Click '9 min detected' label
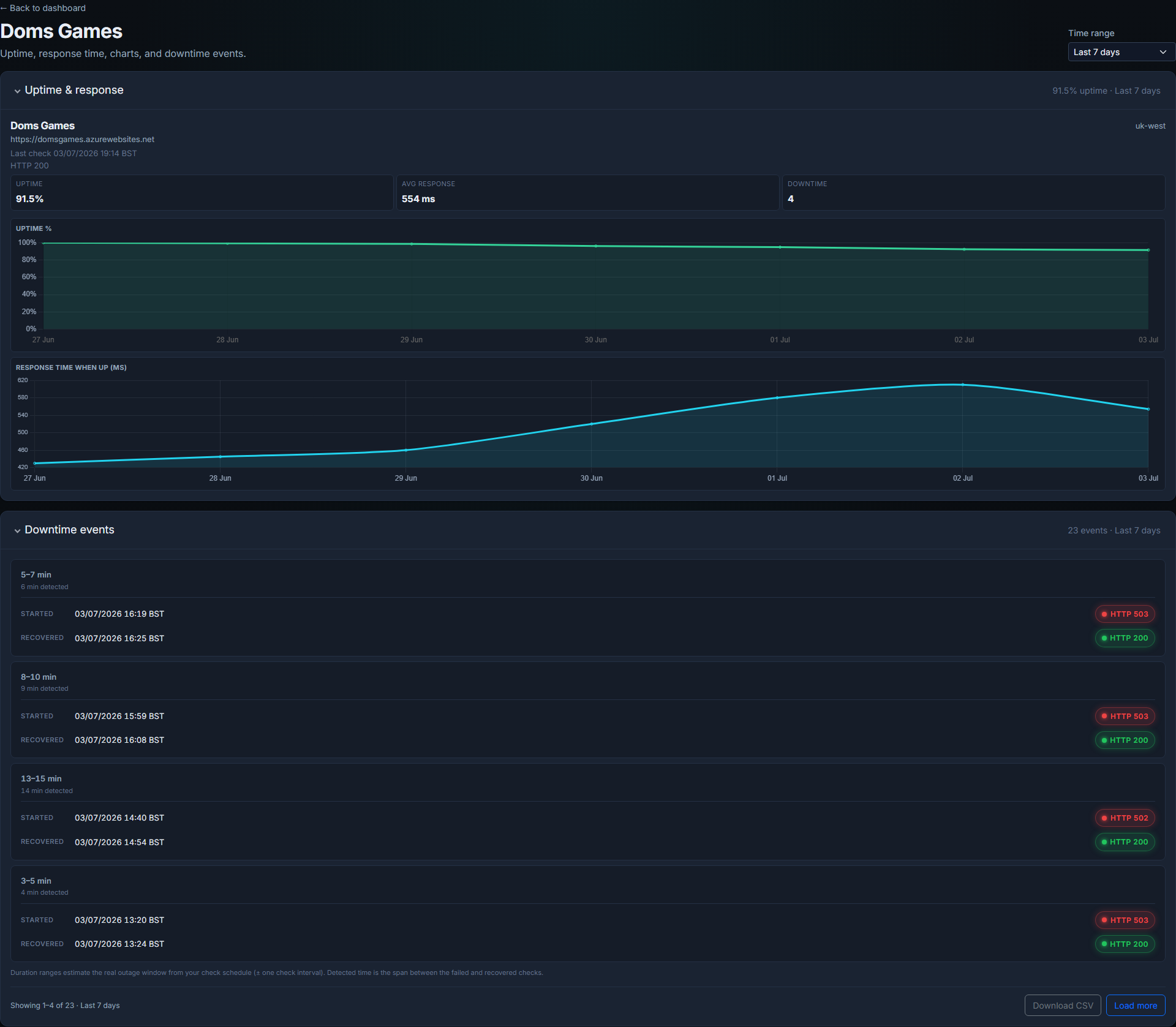 [45, 689]
